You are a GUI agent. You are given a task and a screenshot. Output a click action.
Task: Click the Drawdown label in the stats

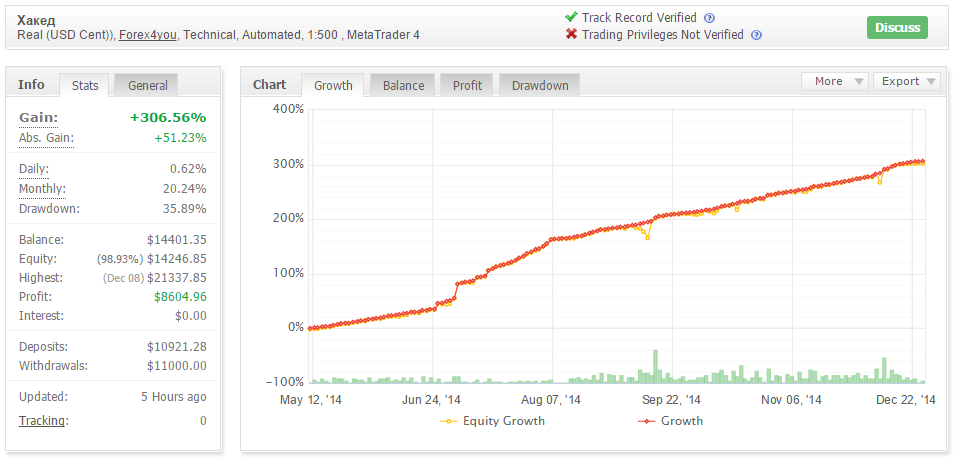coord(49,209)
